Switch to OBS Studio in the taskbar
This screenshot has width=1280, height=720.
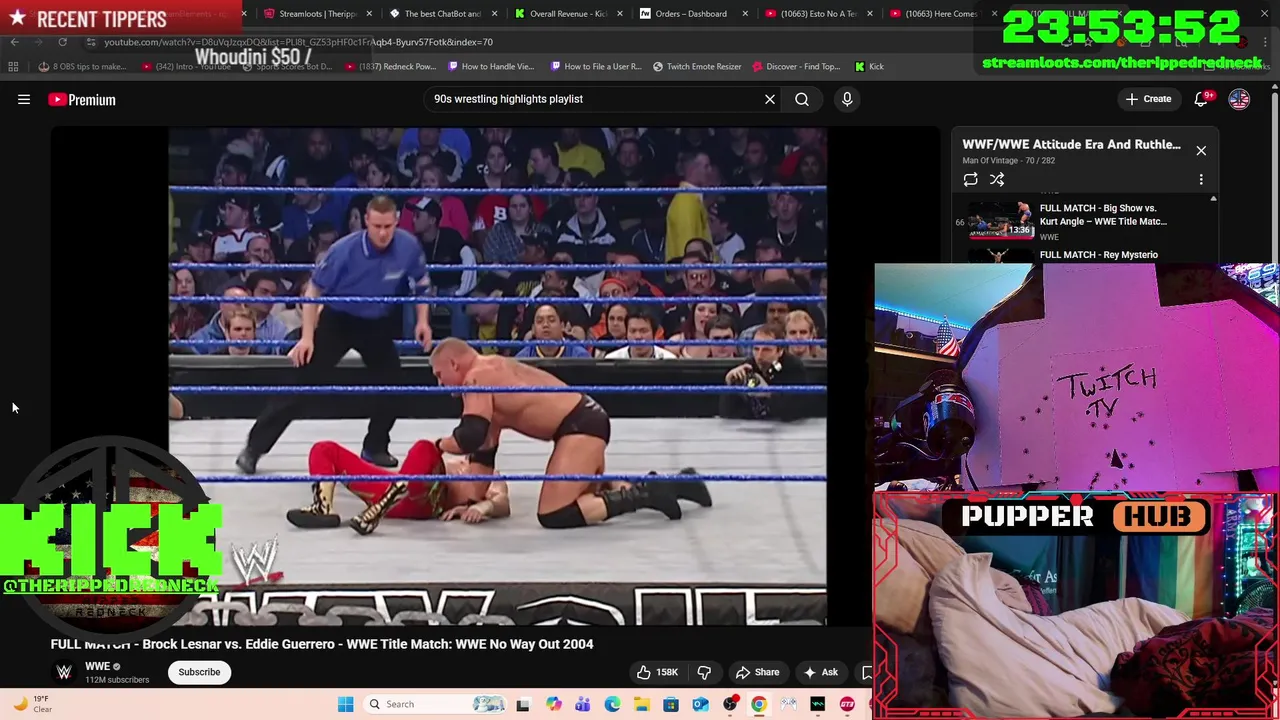pyautogui.click(x=730, y=704)
